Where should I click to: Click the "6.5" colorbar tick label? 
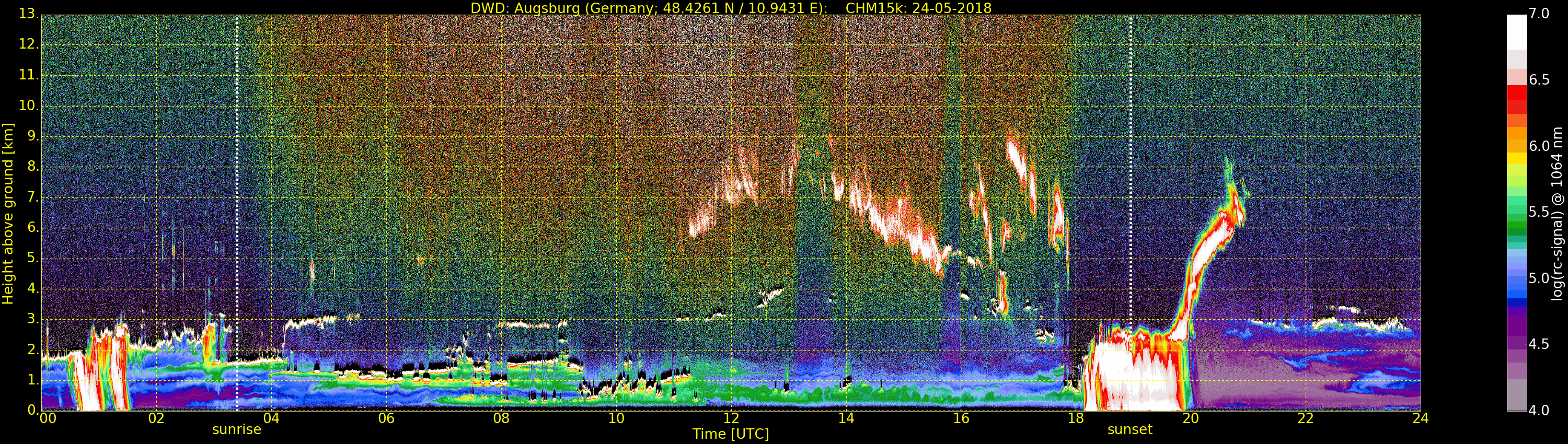tap(1540, 80)
